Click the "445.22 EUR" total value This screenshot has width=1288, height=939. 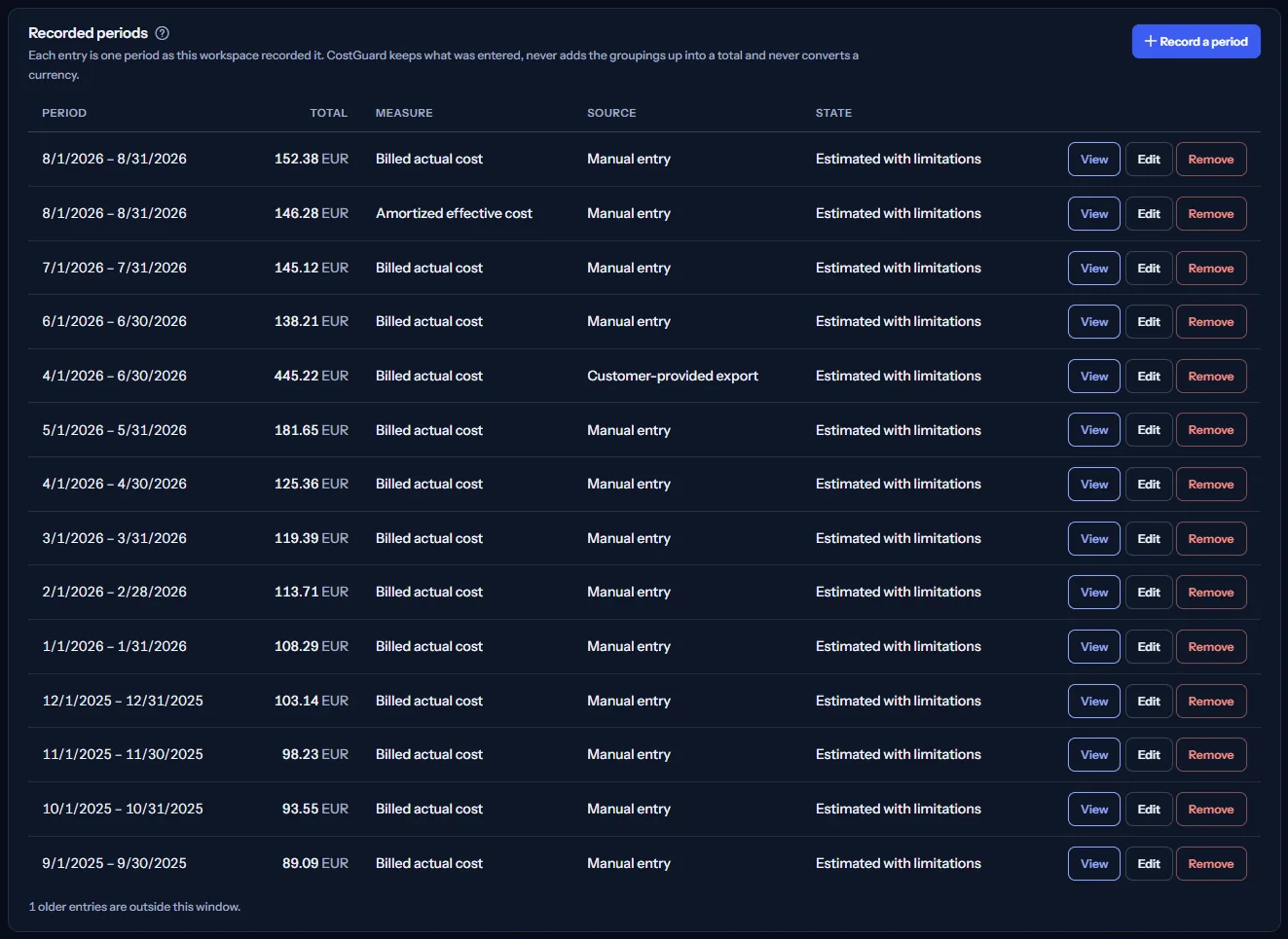pyautogui.click(x=312, y=377)
